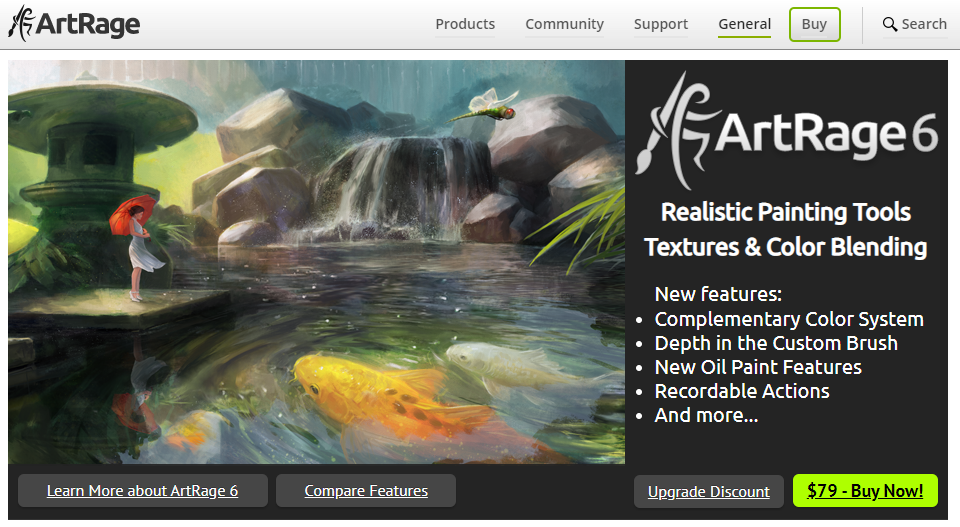Click the ArtRage 6 logo in the dark panel

786,131
